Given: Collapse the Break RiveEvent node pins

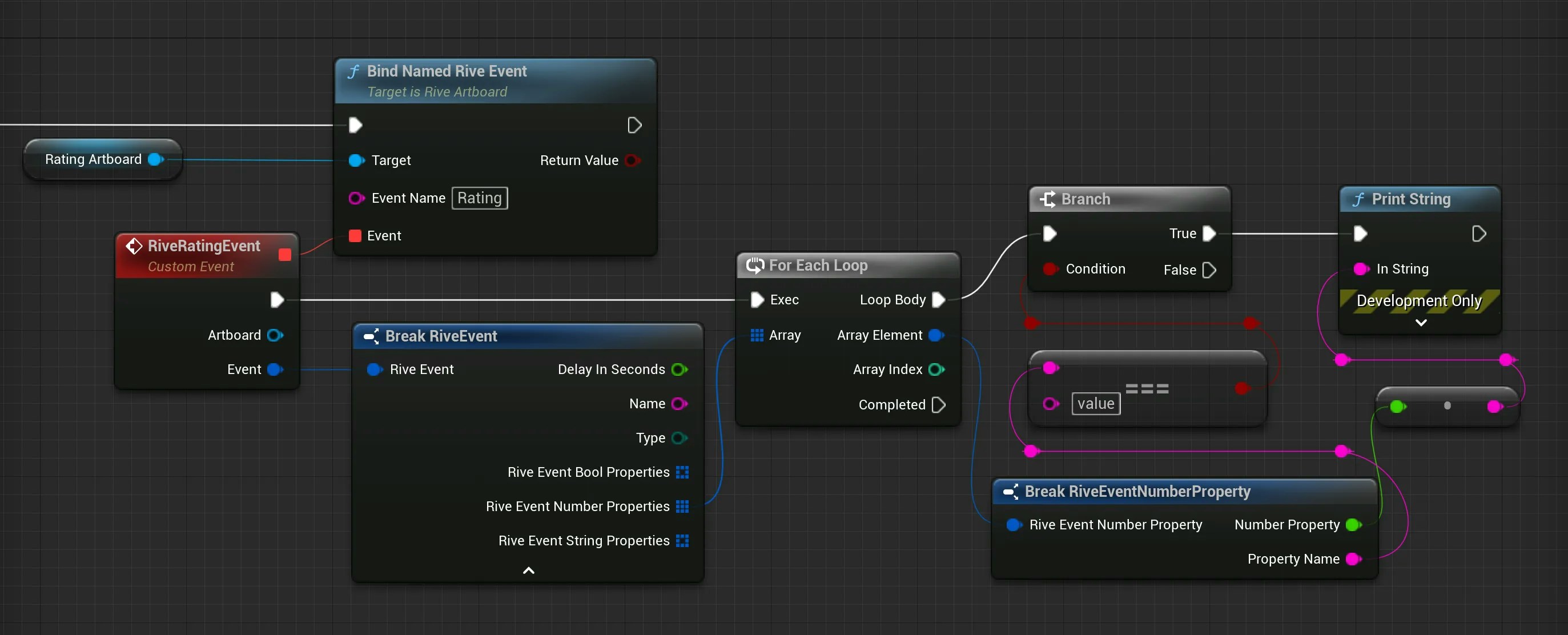Looking at the screenshot, I should click(528, 570).
